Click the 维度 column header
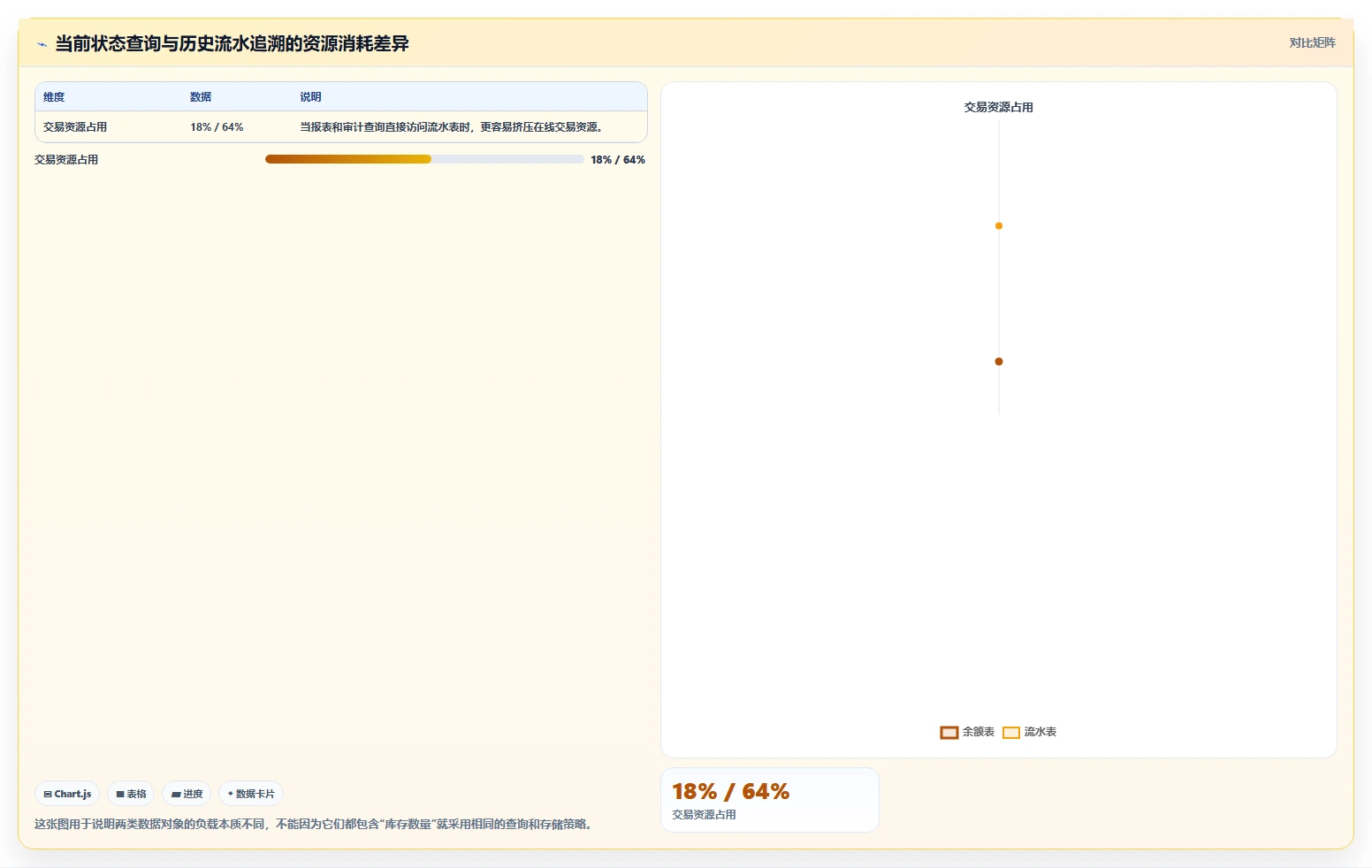The width and height of the screenshot is (1372, 868). [54, 97]
